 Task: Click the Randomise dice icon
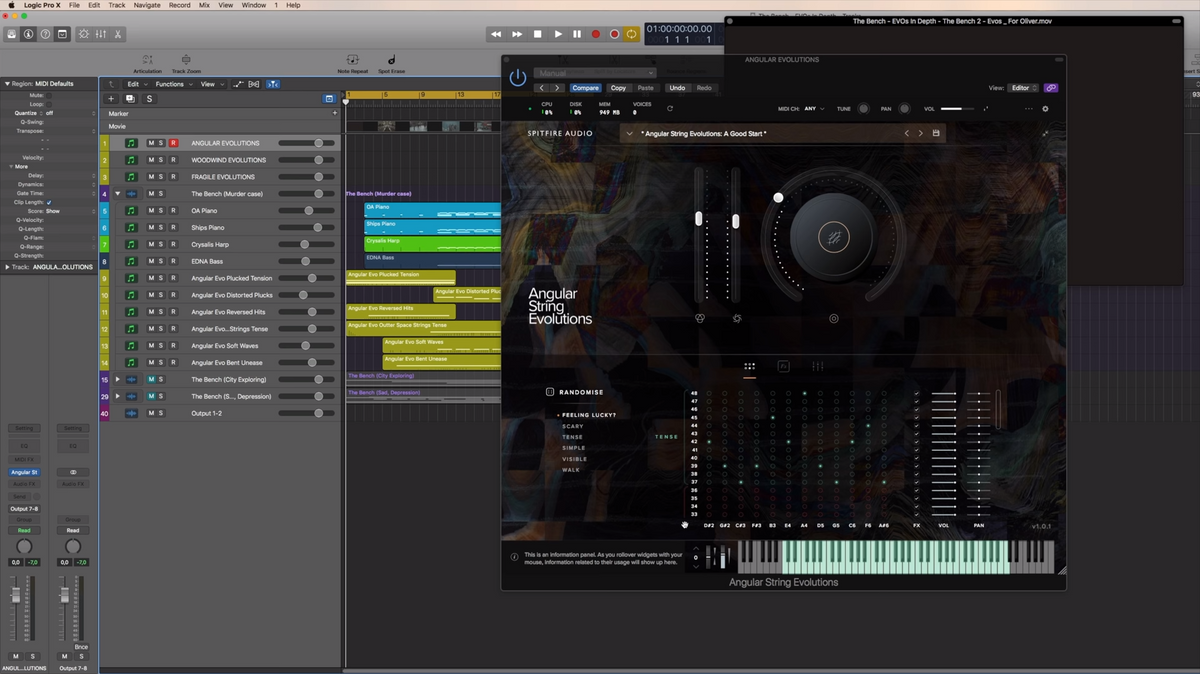tap(550, 392)
